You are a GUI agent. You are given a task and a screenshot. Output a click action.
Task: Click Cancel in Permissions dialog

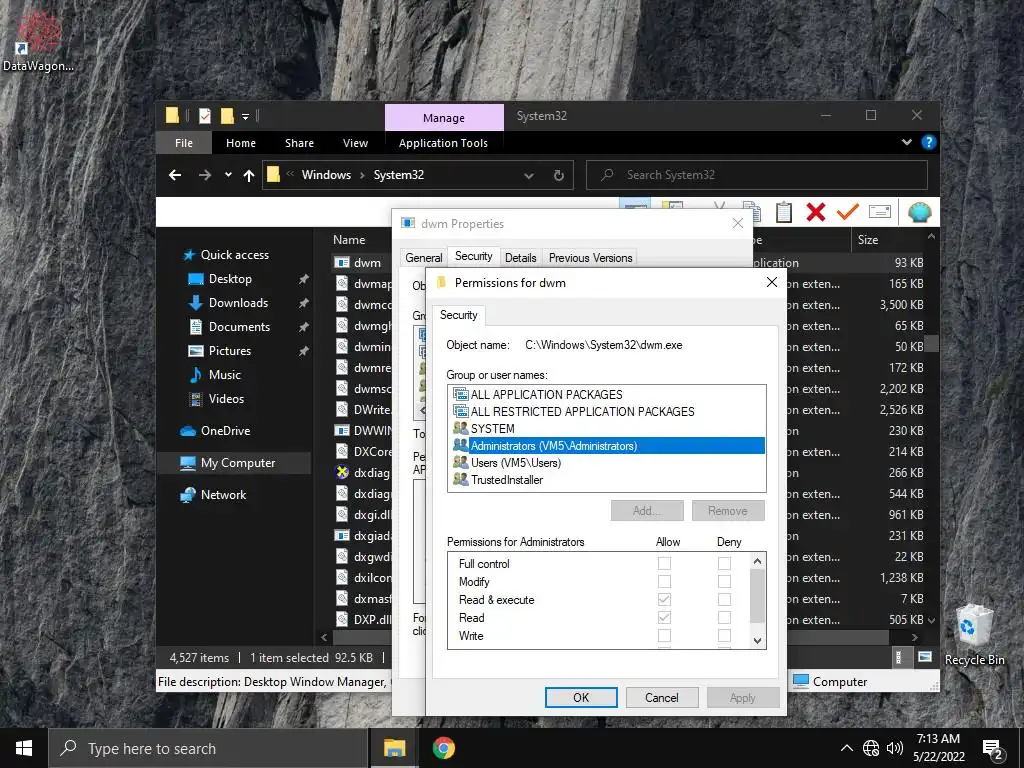[x=662, y=697]
